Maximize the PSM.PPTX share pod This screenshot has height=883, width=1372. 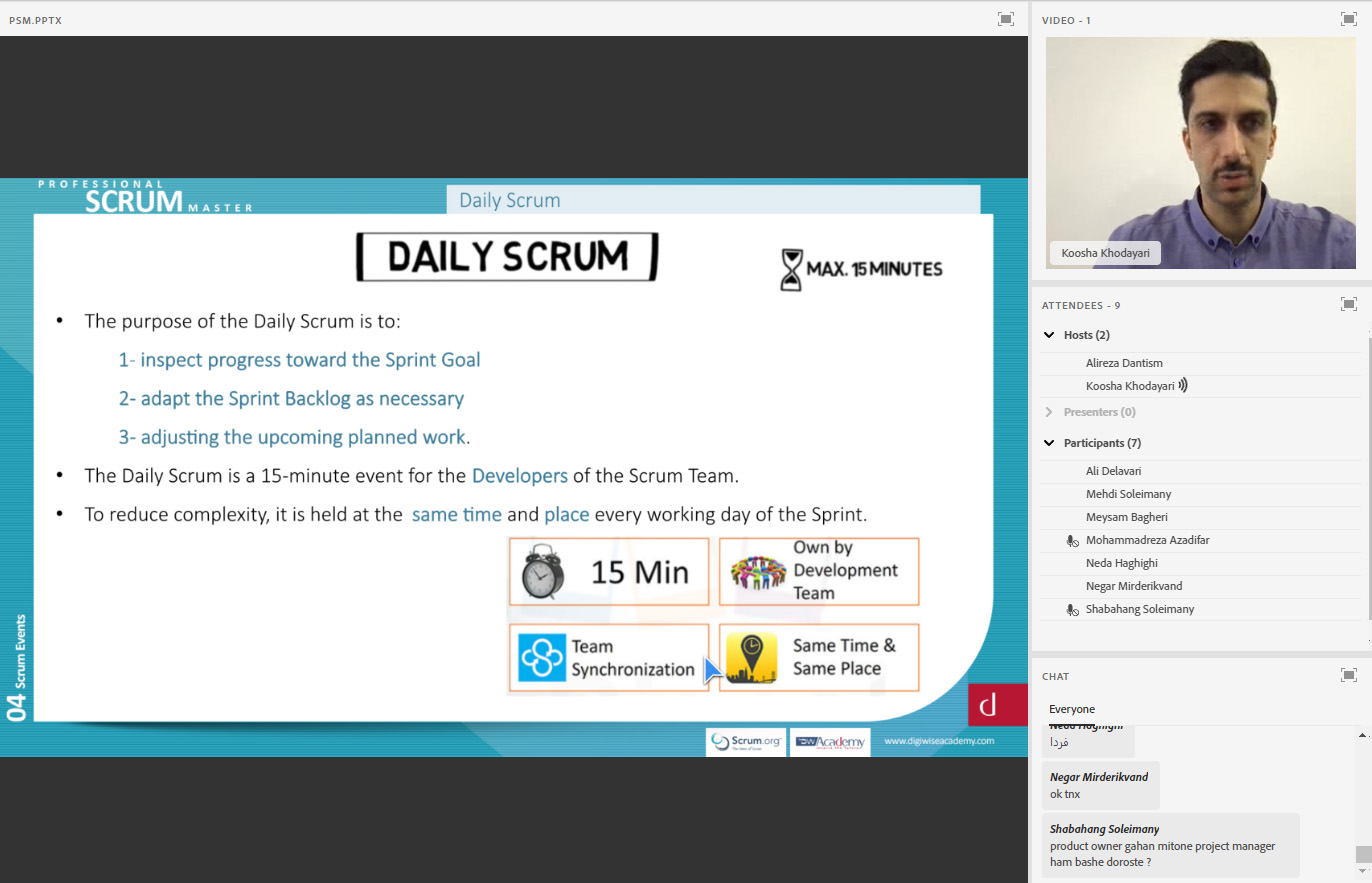point(1005,19)
